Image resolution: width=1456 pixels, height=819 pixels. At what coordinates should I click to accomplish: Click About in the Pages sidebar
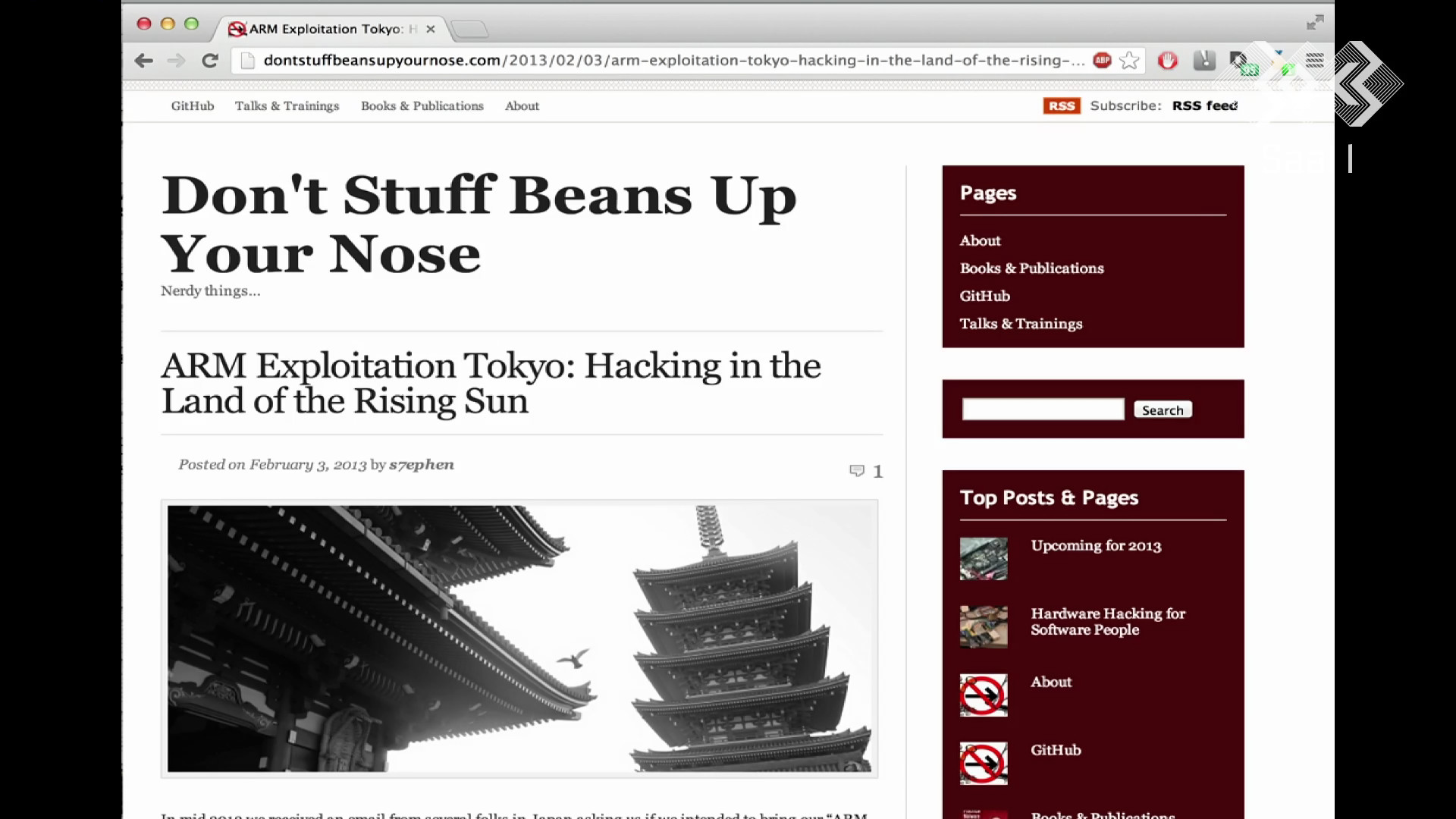tap(980, 240)
